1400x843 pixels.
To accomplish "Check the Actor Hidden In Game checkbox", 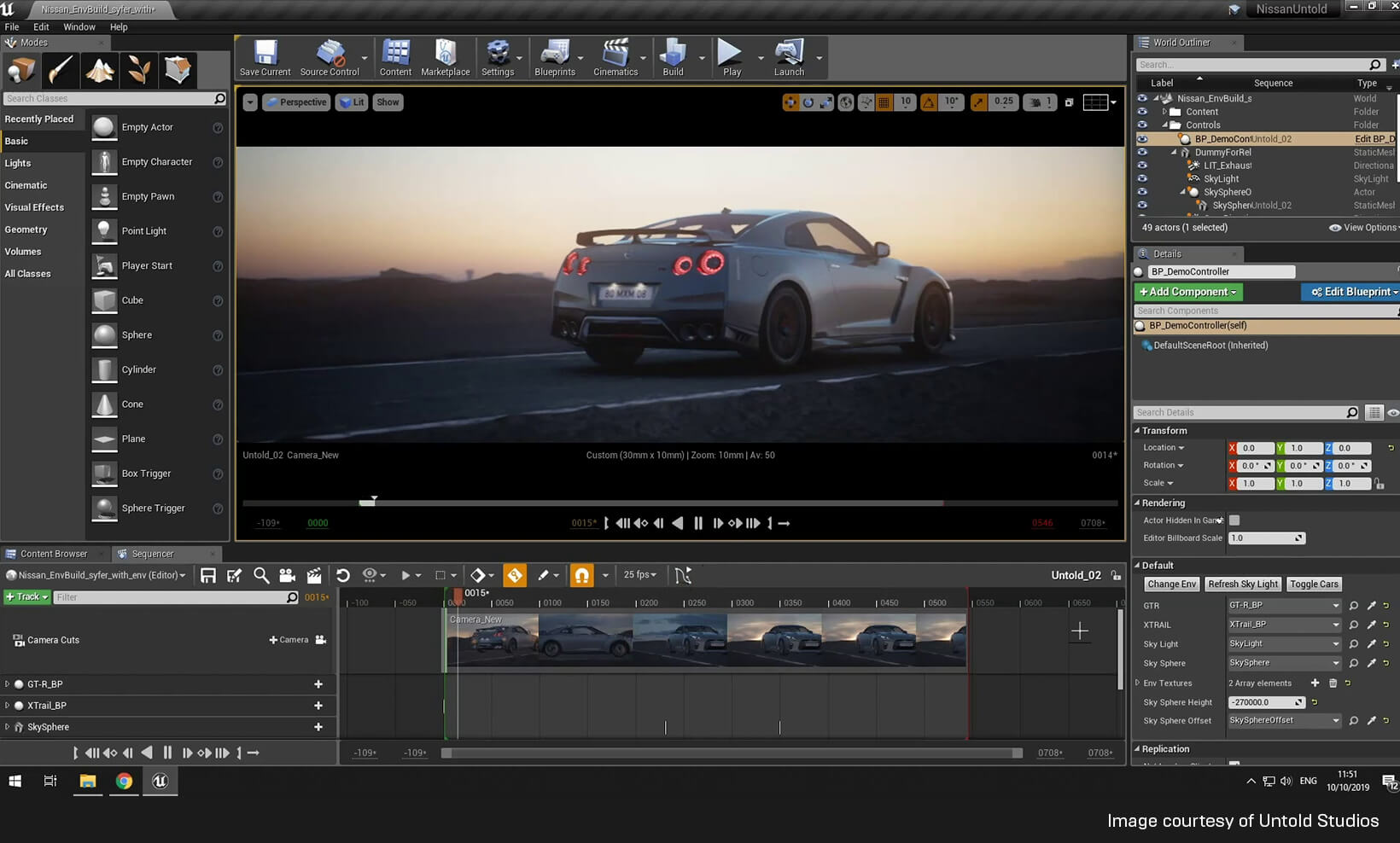I will tap(1233, 520).
